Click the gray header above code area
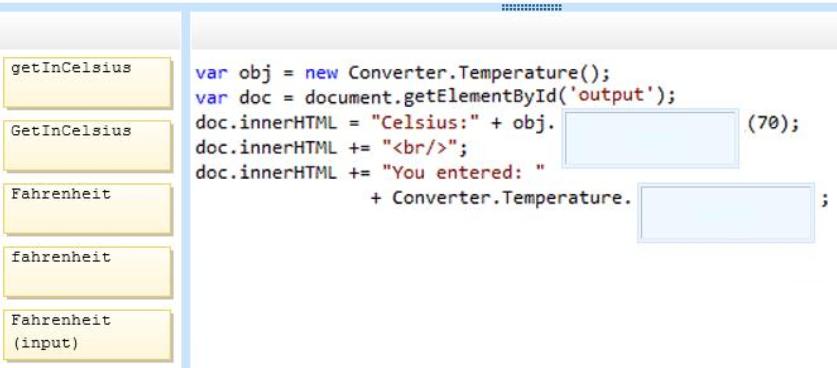Viewport: 837px width, 368px height. point(514,30)
